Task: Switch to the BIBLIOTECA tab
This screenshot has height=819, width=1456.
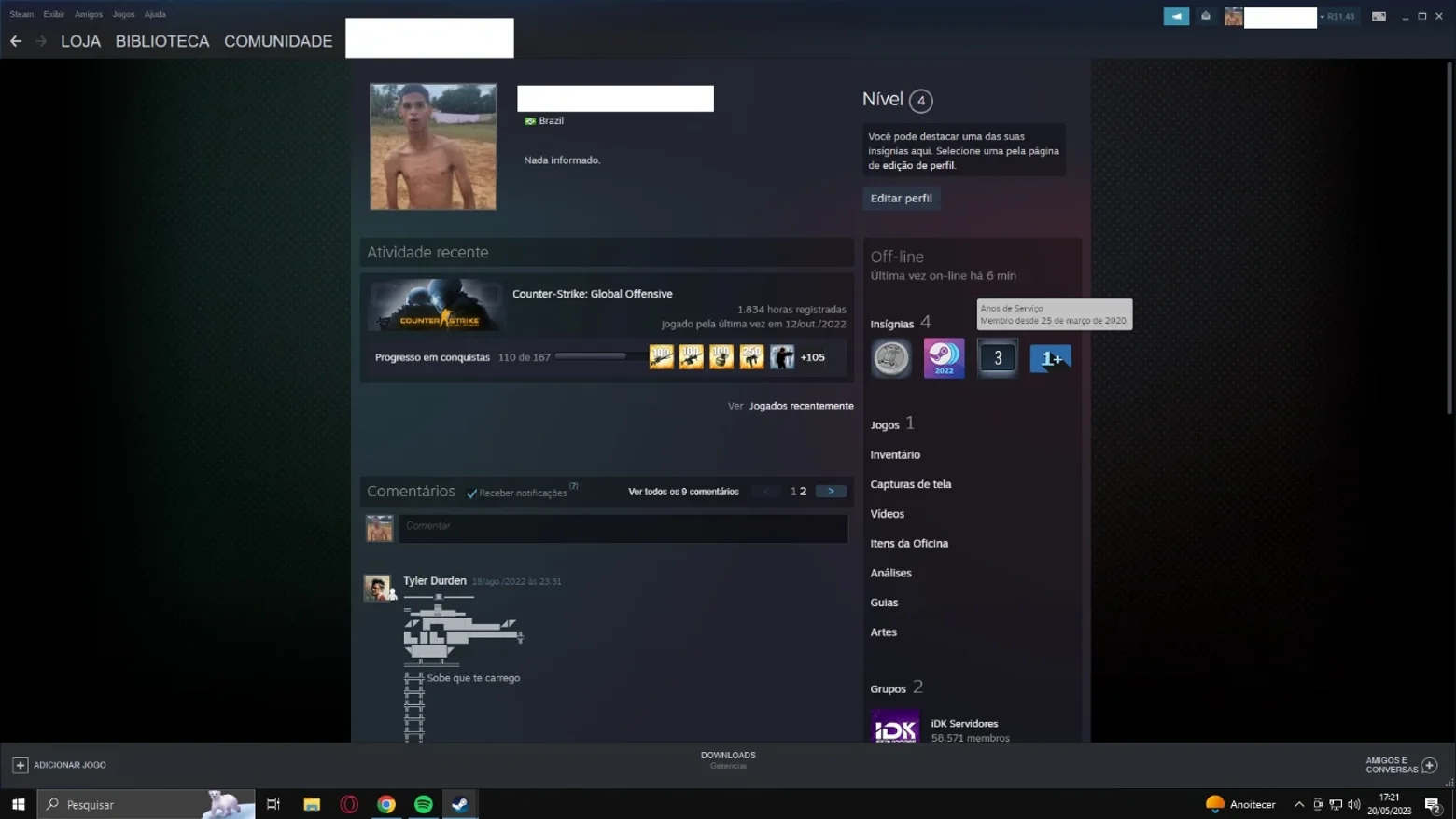Action: (x=162, y=41)
